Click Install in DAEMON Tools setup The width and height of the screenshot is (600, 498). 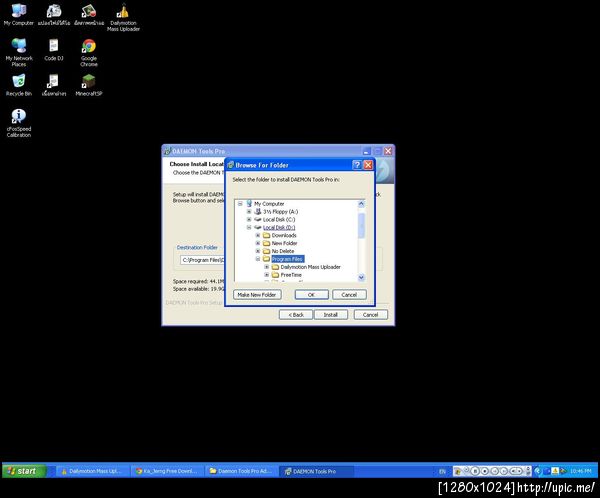click(x=331, y=315)
